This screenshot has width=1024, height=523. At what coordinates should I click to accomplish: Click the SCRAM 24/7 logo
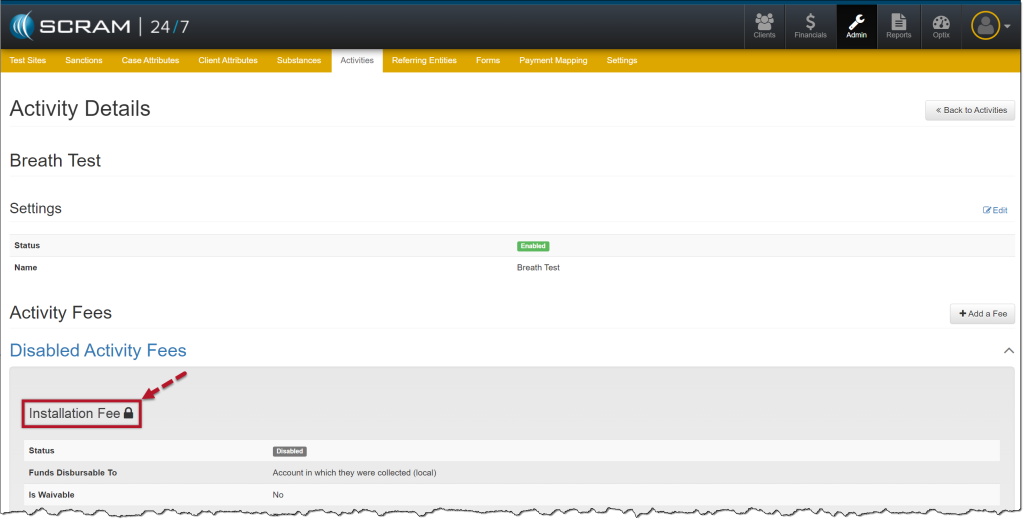pyautogui.click(x=100, y=25)
